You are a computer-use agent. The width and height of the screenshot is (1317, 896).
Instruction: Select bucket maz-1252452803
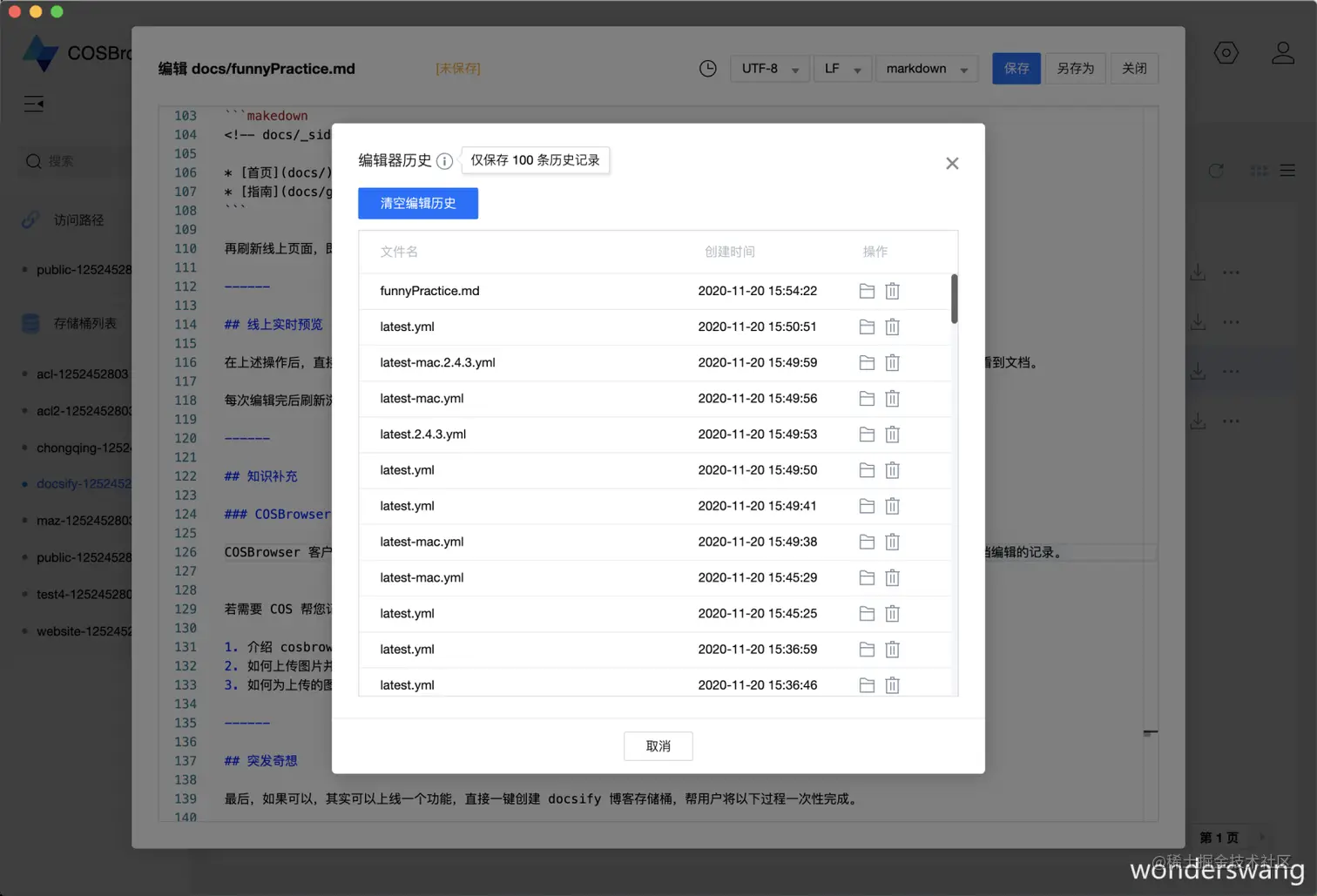[x=84, y=521]
